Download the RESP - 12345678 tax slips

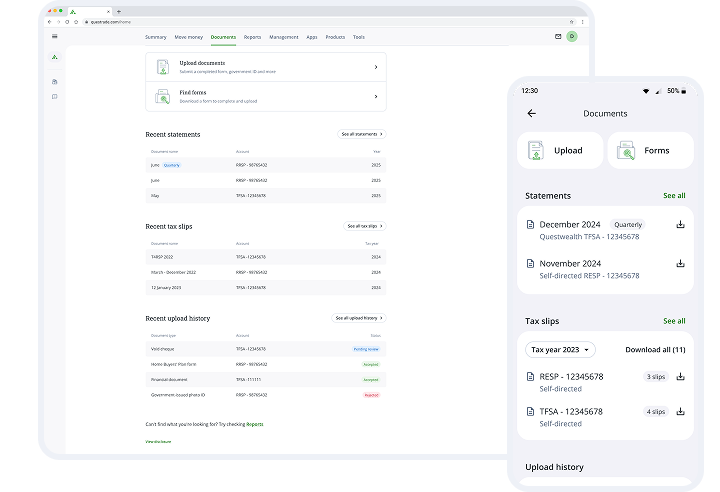681,376
